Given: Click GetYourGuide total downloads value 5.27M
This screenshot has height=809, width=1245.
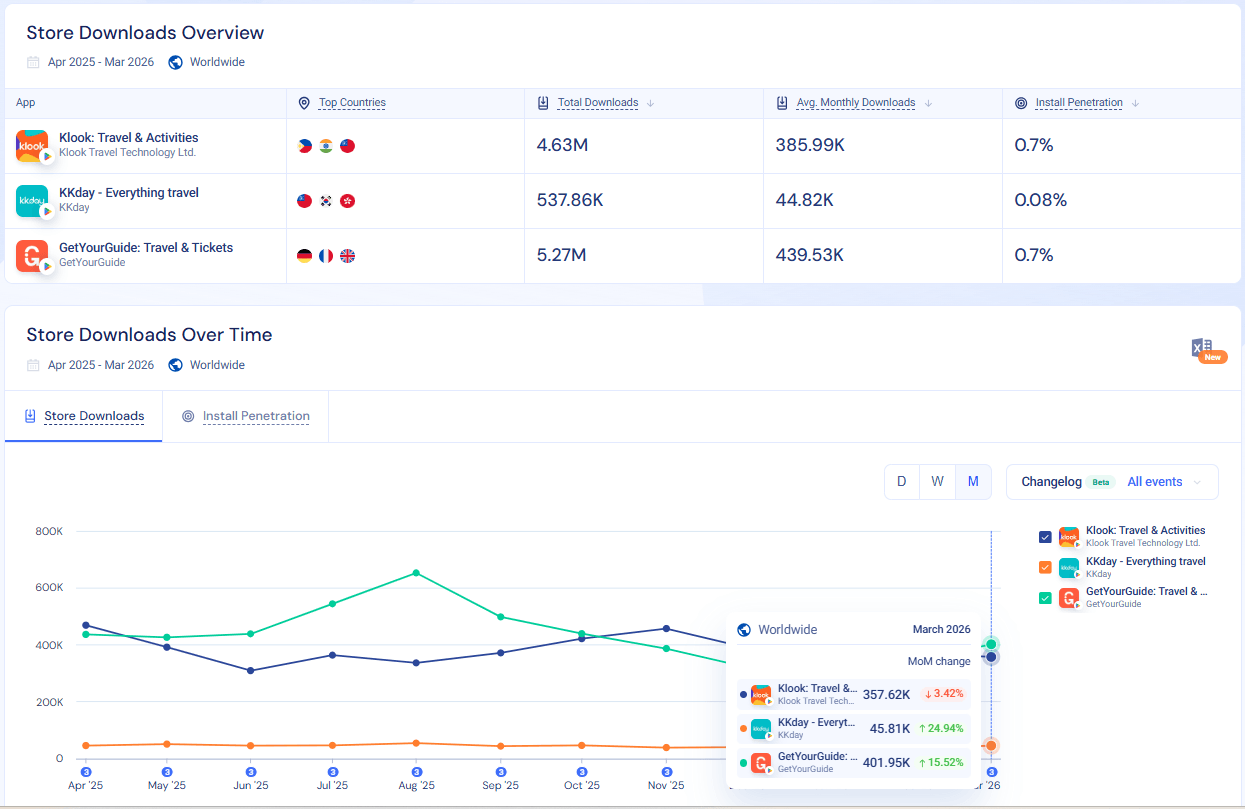Looking at the screenshot, I should pos(562,256).
